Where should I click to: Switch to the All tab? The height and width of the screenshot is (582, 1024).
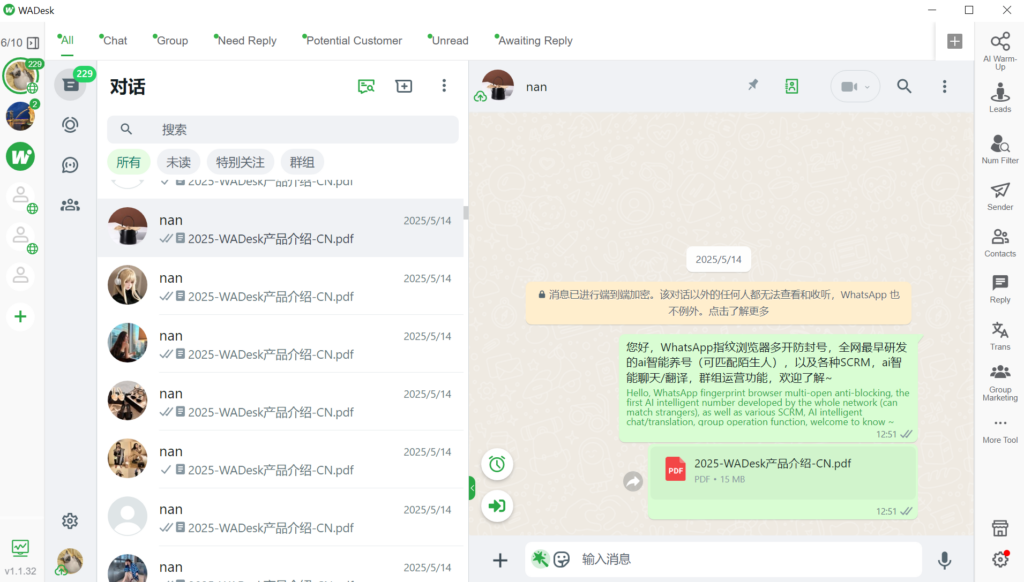coord(66,40)
